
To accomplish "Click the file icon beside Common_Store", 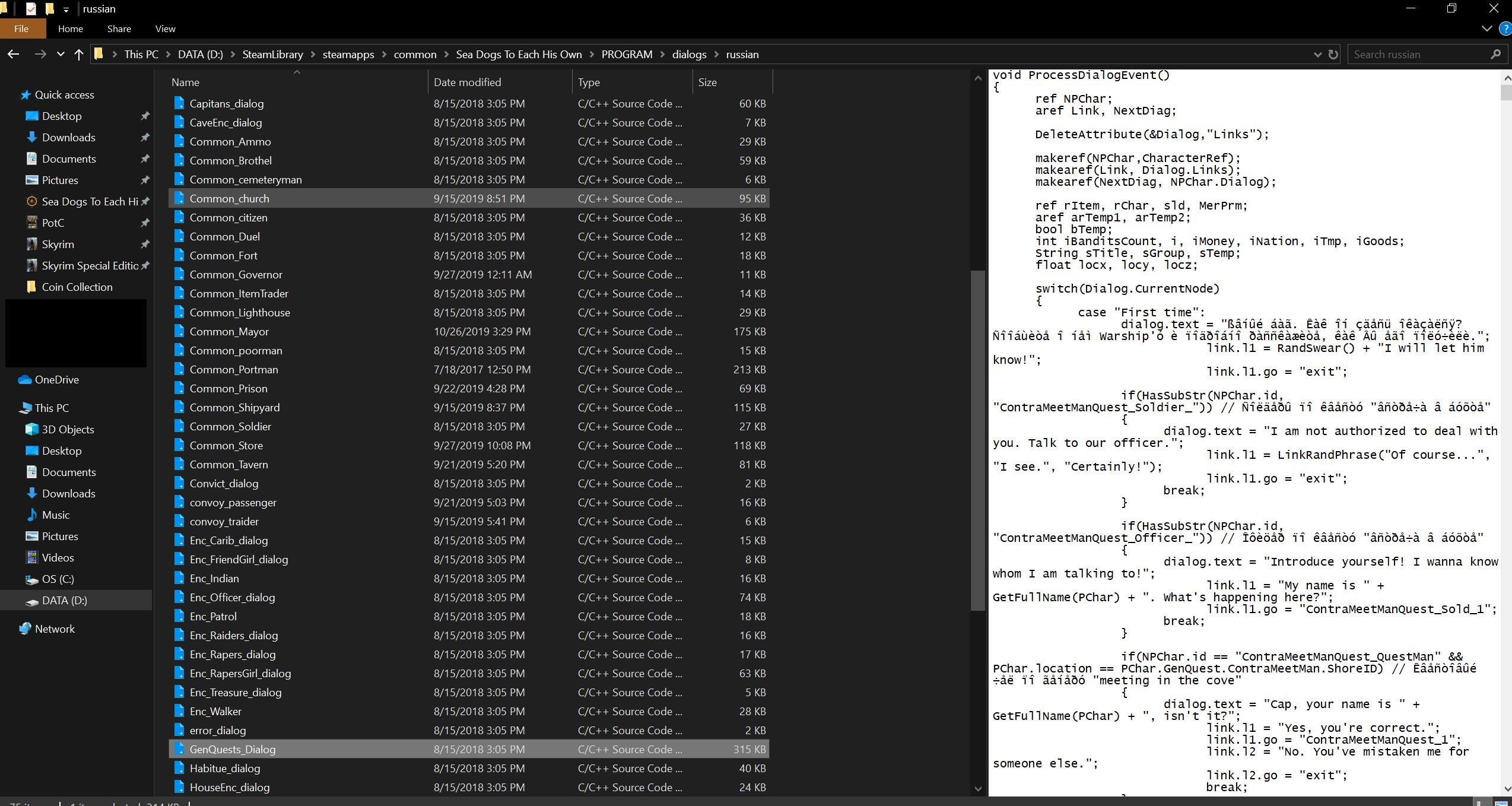I will [179, 445].
